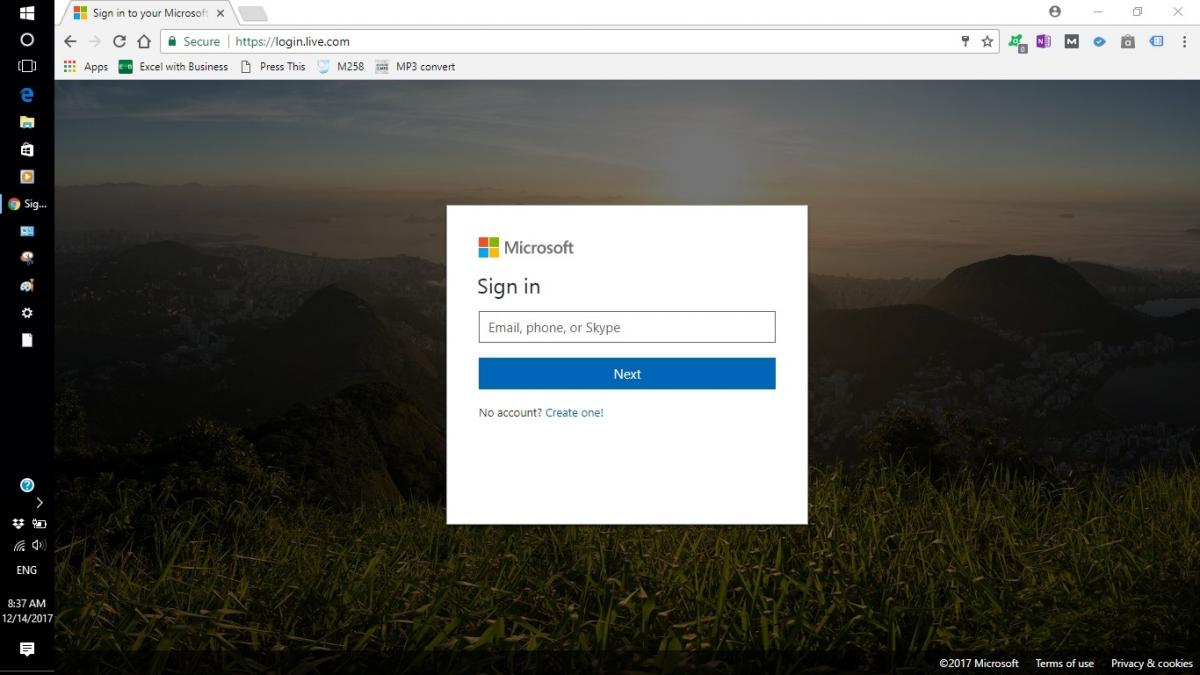
Task: Open Task View on the taskbar
Action: click(x=27, y=66)
